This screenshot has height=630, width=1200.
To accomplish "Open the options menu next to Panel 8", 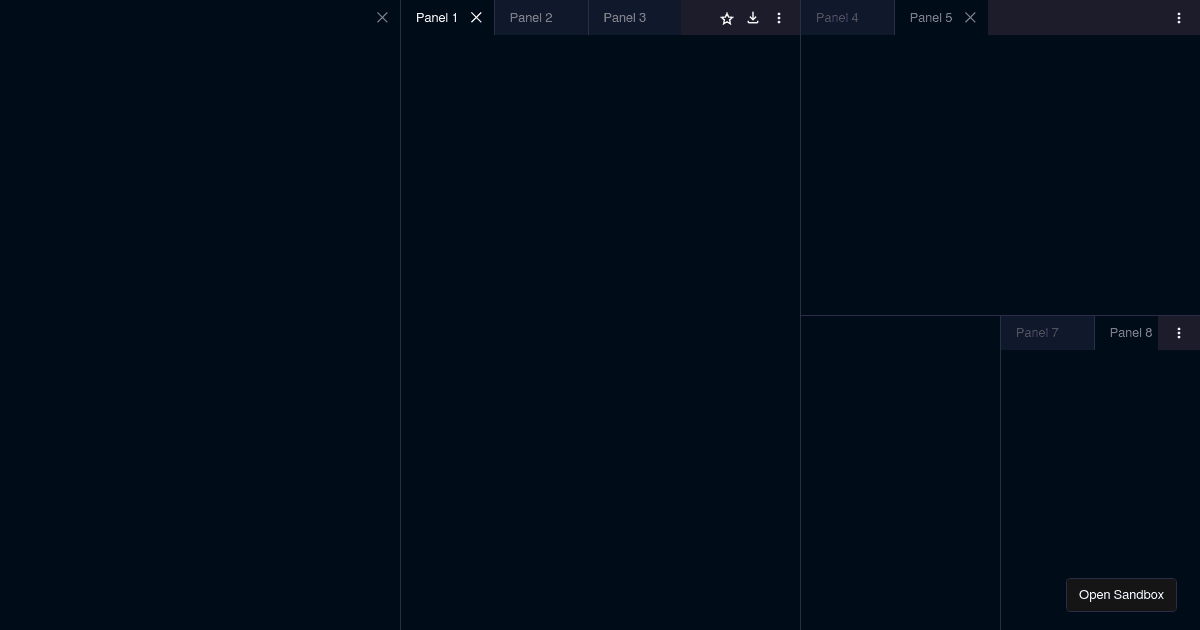I will [1179, 333].
